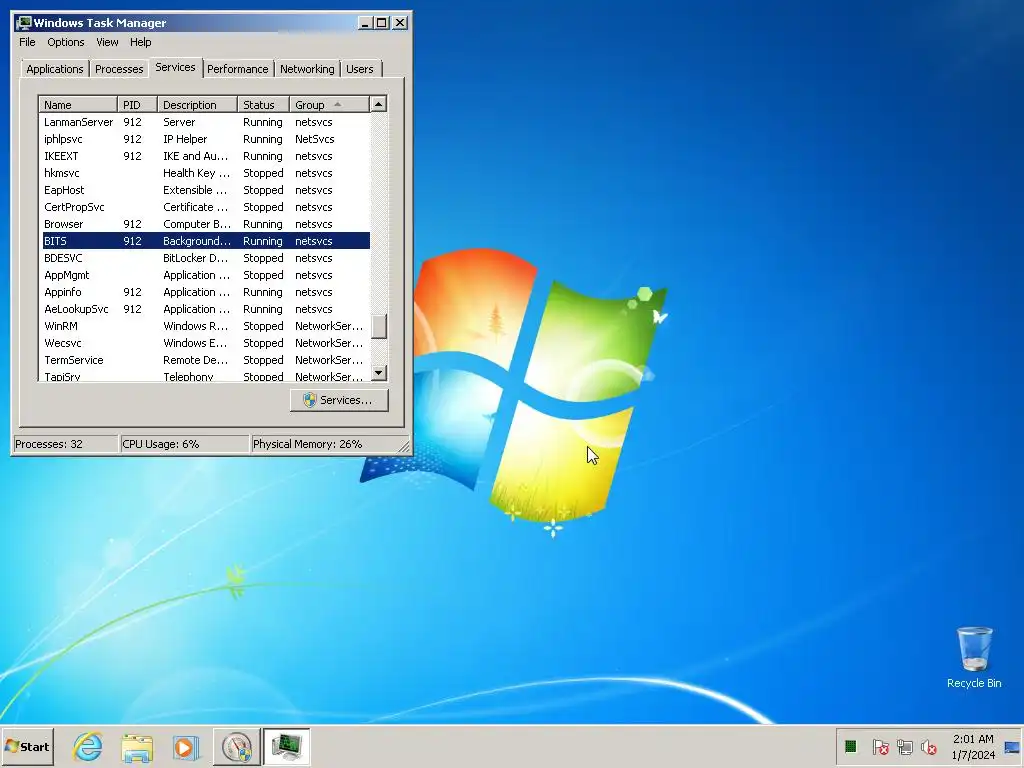Viewport: 1024px width, 768px height.
Task: Close the Task Manager window
Action: pos(400,23)
